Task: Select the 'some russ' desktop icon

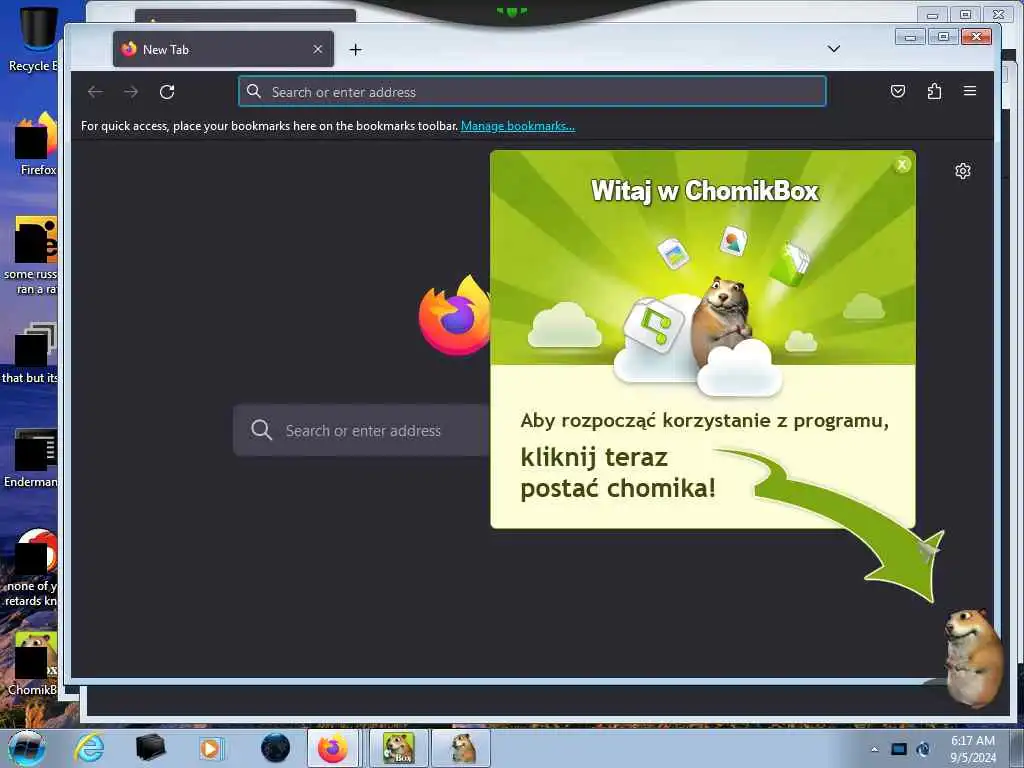Action: (x=33, y=255)
